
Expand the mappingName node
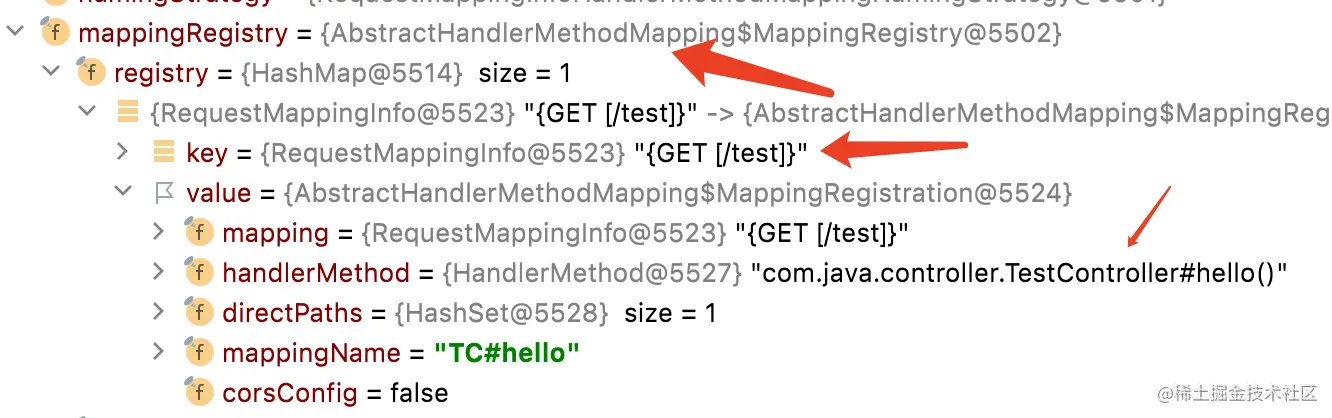pyautogui.click(x=158, y=352)
